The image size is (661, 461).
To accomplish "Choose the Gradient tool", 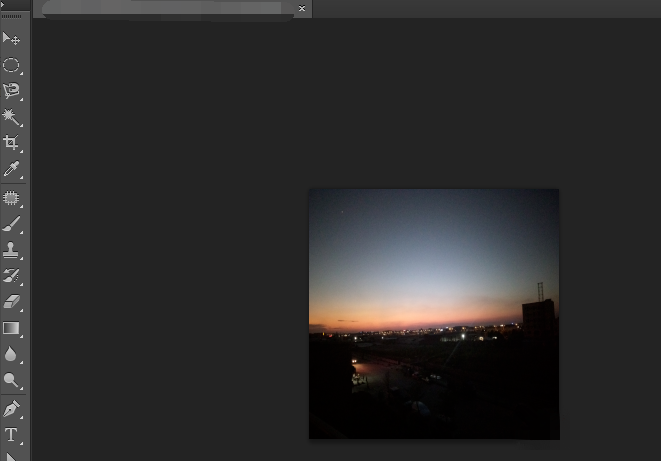I will coord(11,328).
